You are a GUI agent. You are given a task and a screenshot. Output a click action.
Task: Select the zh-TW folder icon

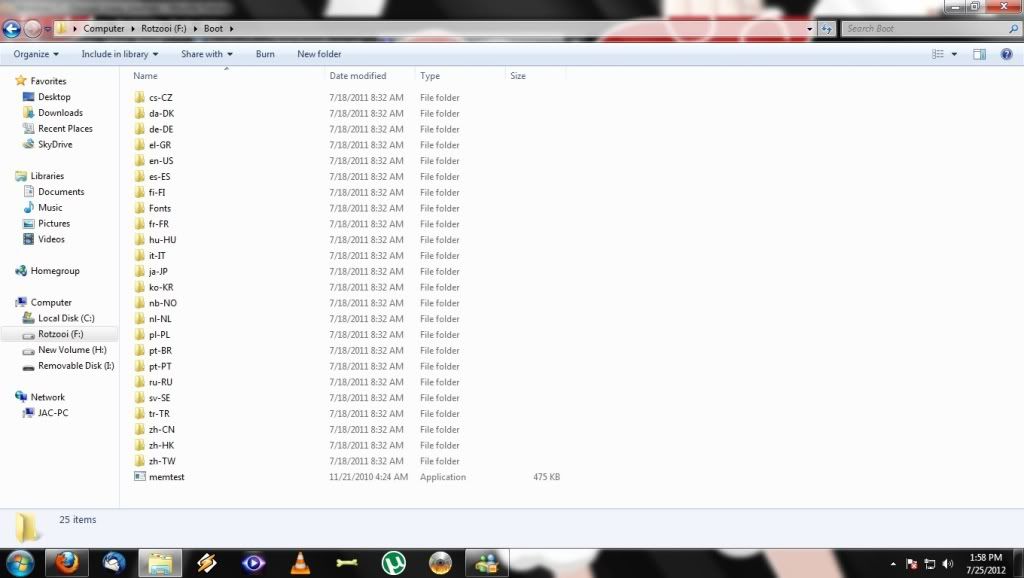coord(139,460)
